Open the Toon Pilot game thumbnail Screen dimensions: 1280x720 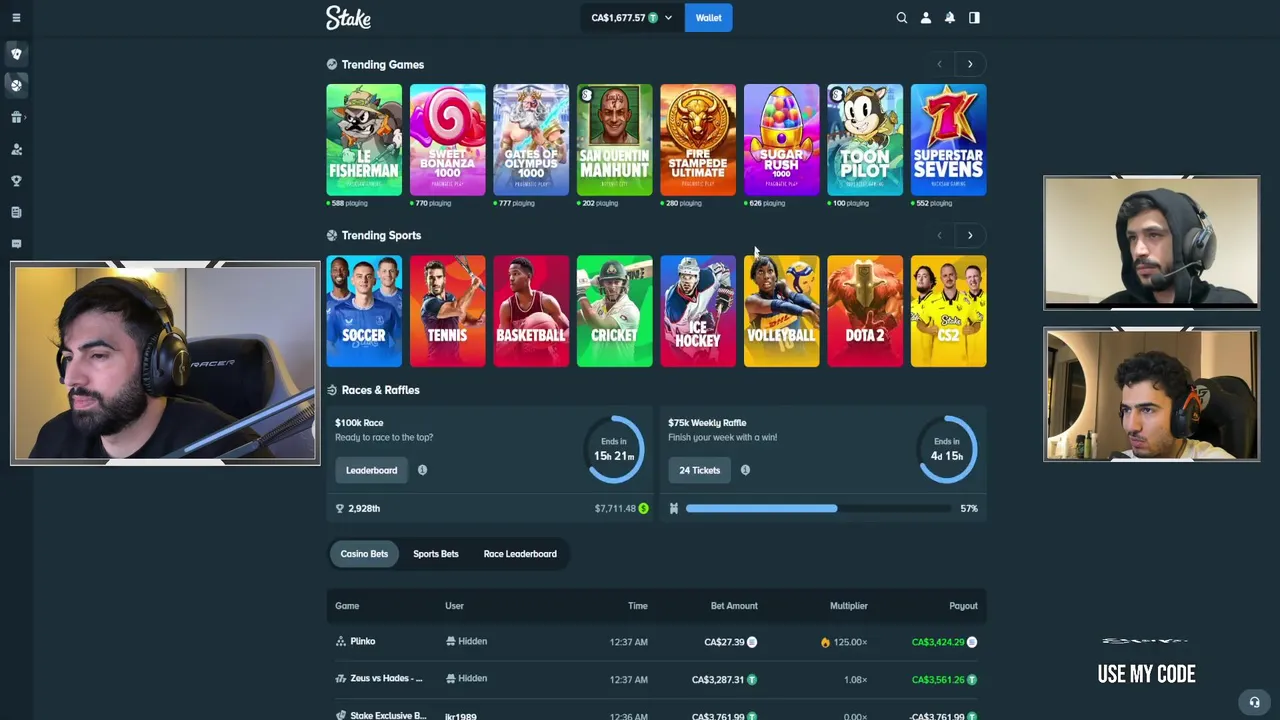pos(865,140)
